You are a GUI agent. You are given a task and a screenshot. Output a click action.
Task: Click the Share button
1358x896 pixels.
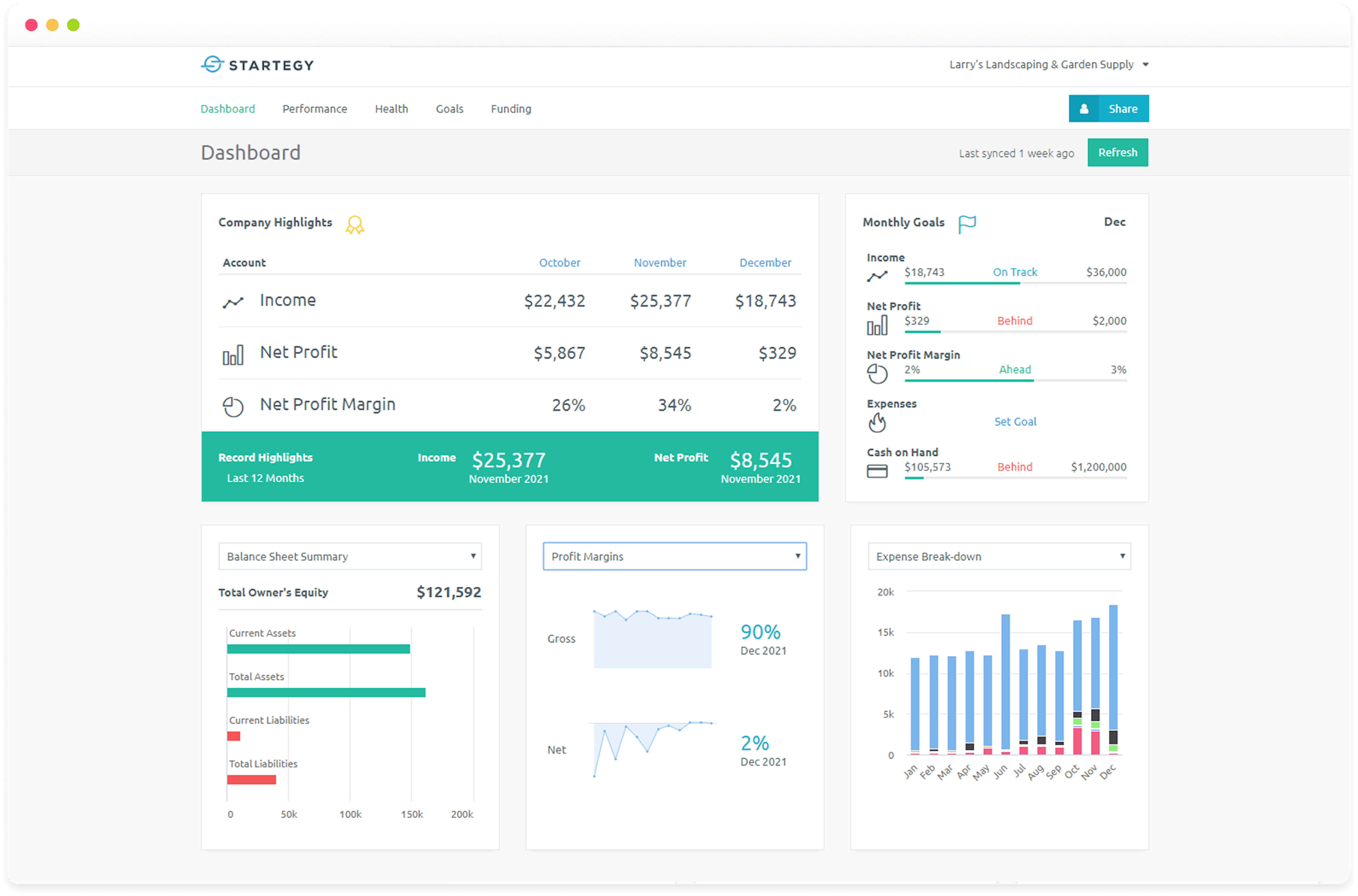coord(1109,109)
